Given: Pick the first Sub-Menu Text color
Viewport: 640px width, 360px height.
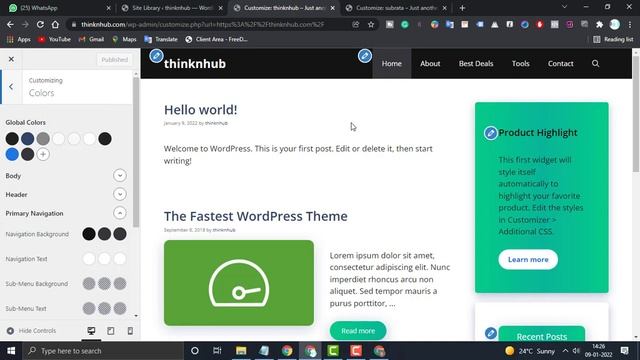Looking at the screenshot, I should (x=89, y=309).
